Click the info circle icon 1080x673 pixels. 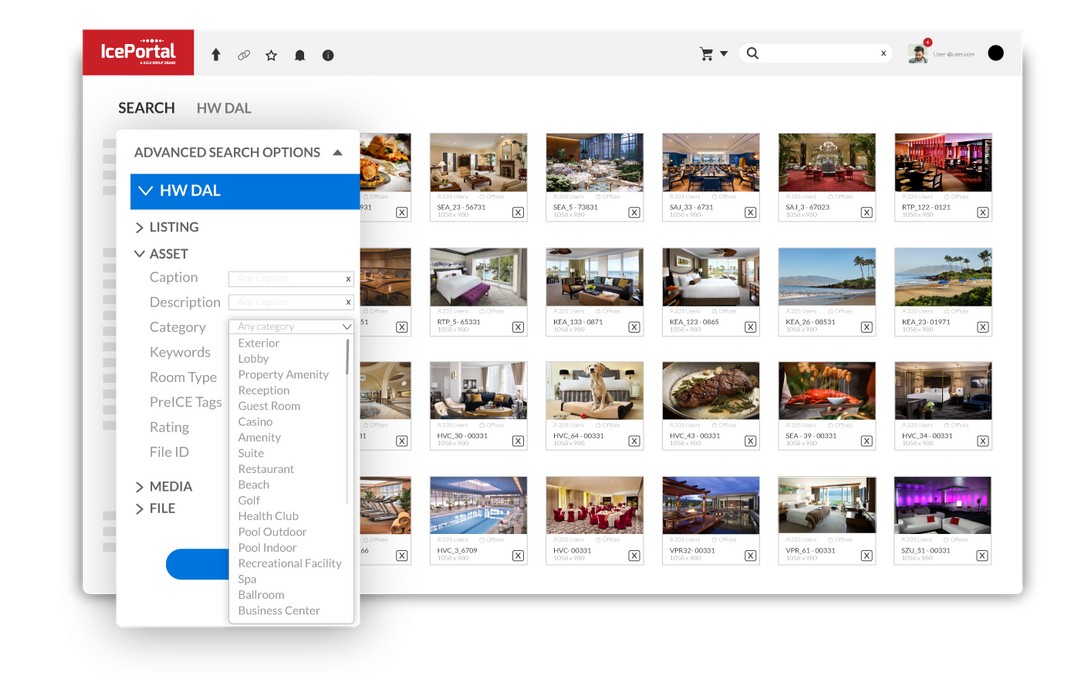(328, 55)
